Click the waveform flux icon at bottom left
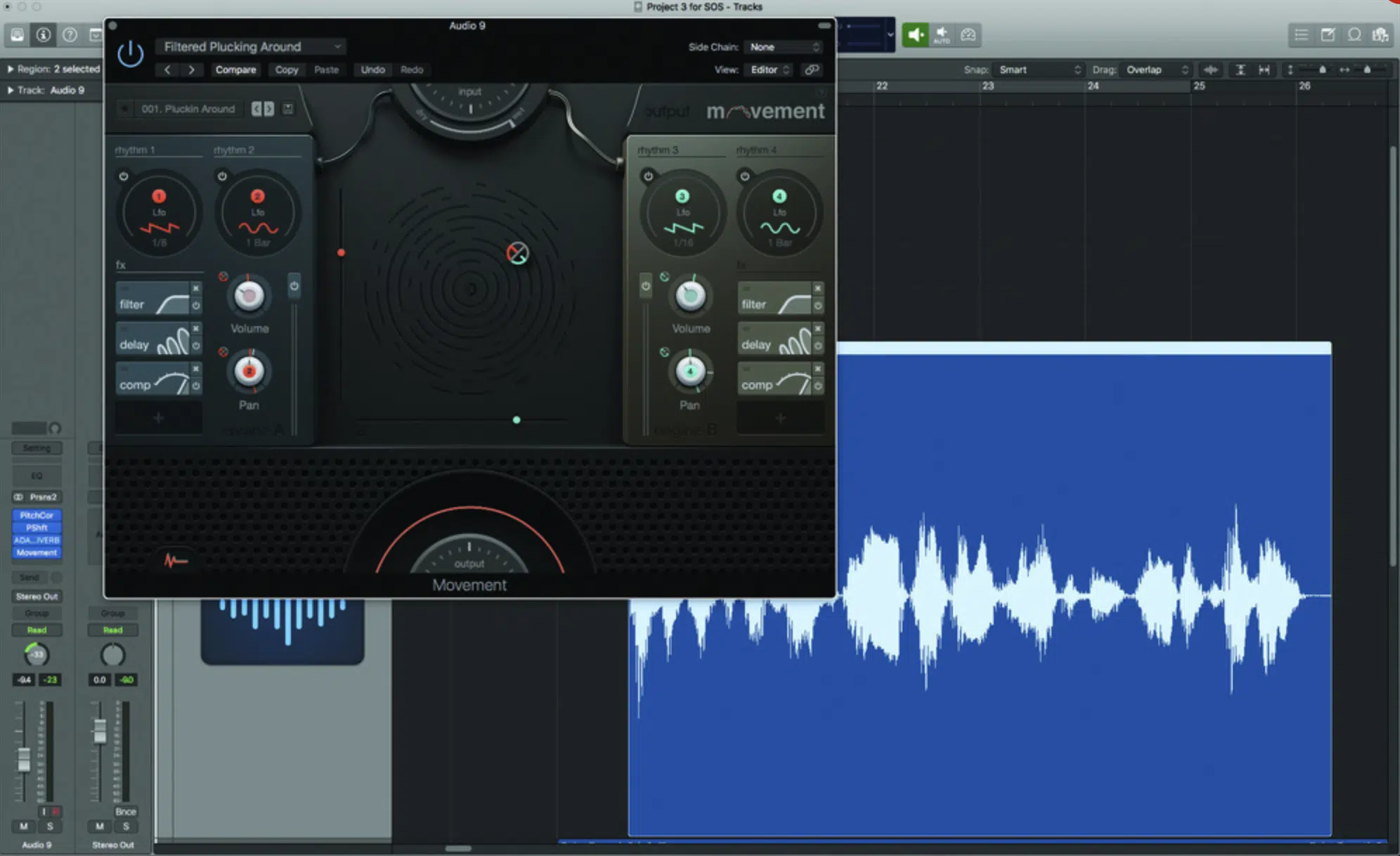Image resolution: width=1400 pixels, height=856 pixels. 176,560
